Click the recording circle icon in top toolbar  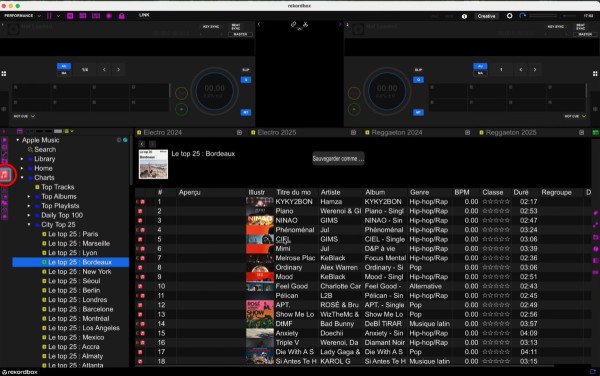click(x=109, y=16)
